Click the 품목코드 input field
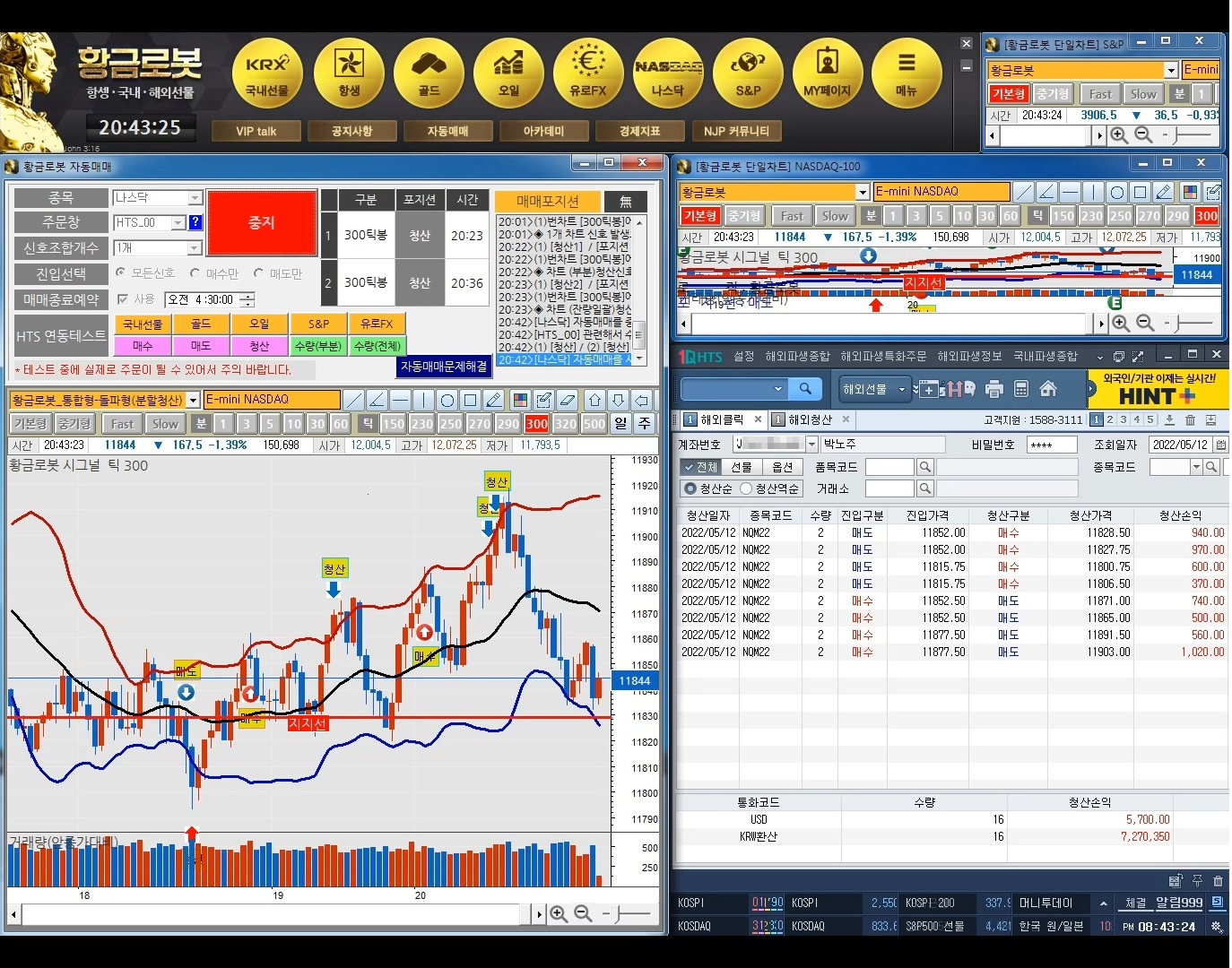 [889, 467]
